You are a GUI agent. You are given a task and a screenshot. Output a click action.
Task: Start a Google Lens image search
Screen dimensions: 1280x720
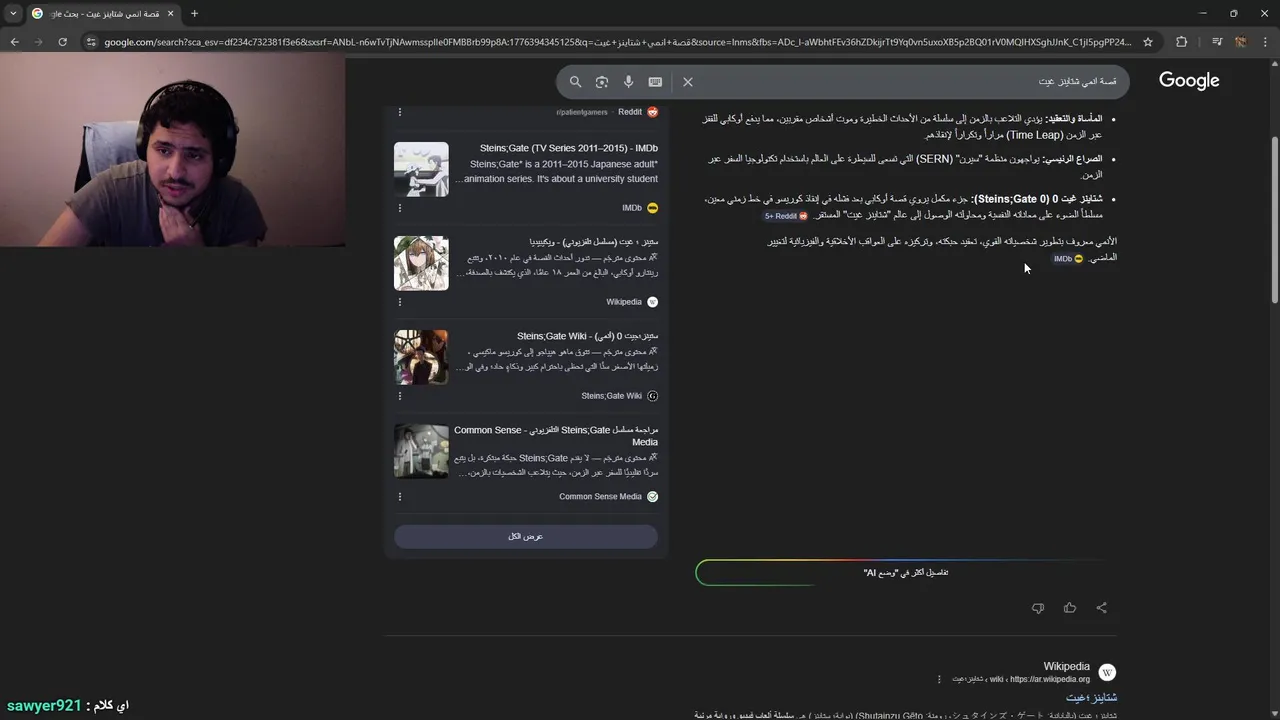click(x=602, y=82)
